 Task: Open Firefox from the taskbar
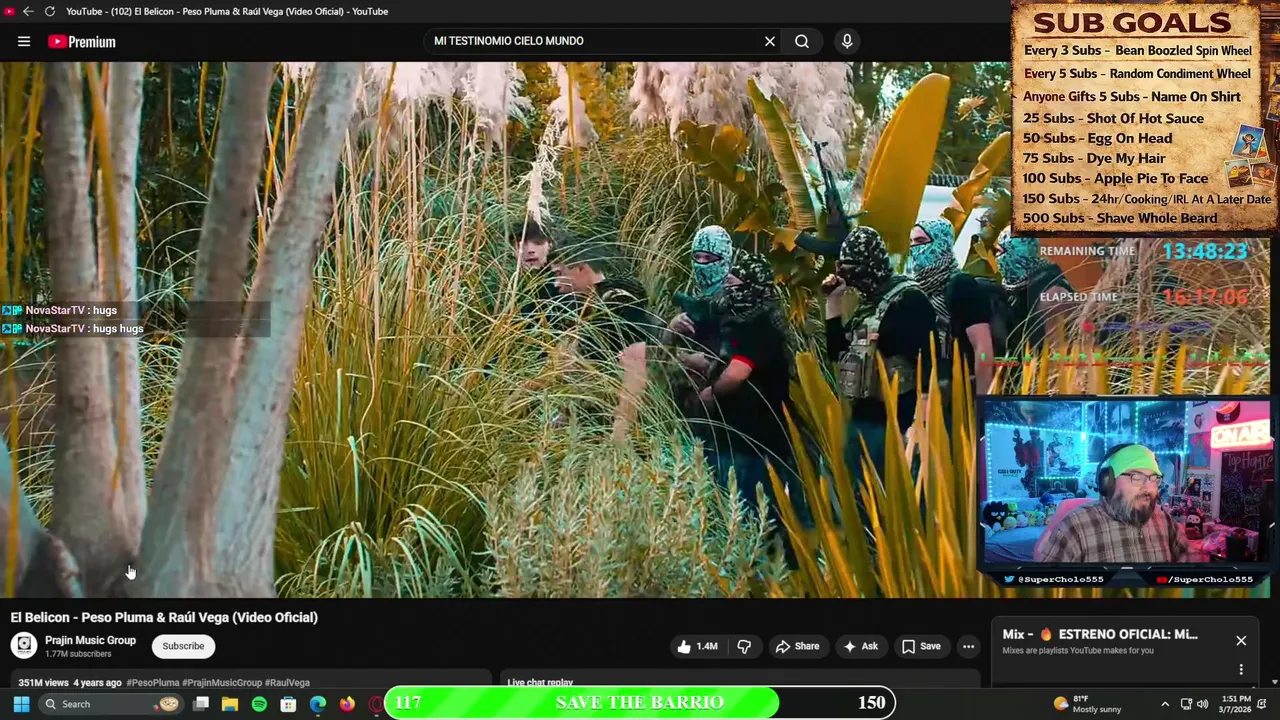[x=347, y=704]
